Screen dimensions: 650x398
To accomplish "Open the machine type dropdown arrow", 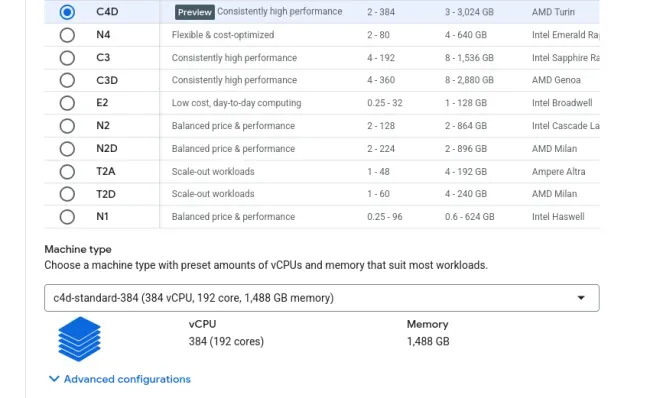I will point(581,298).
